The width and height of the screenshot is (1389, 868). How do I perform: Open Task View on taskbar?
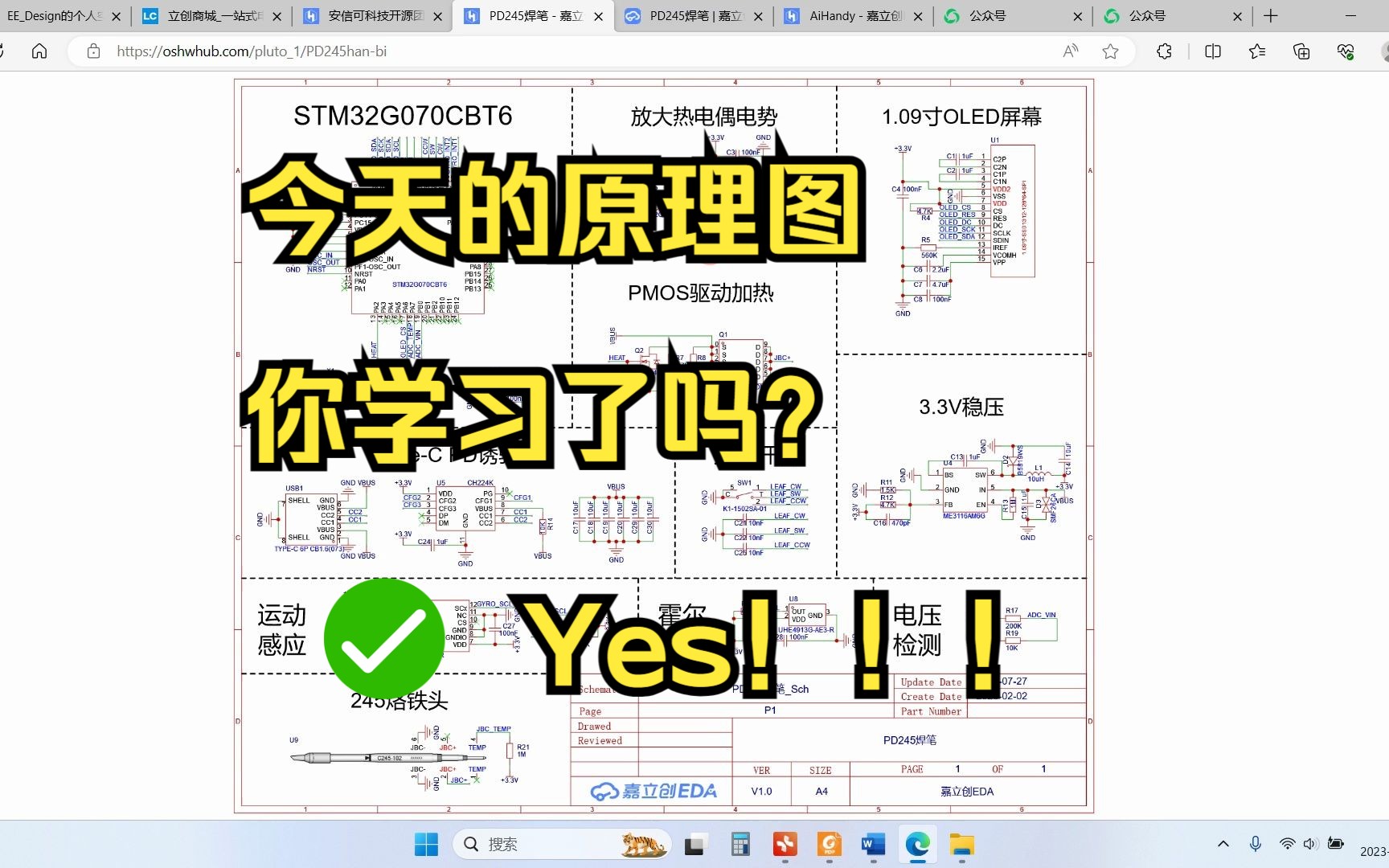694,844
